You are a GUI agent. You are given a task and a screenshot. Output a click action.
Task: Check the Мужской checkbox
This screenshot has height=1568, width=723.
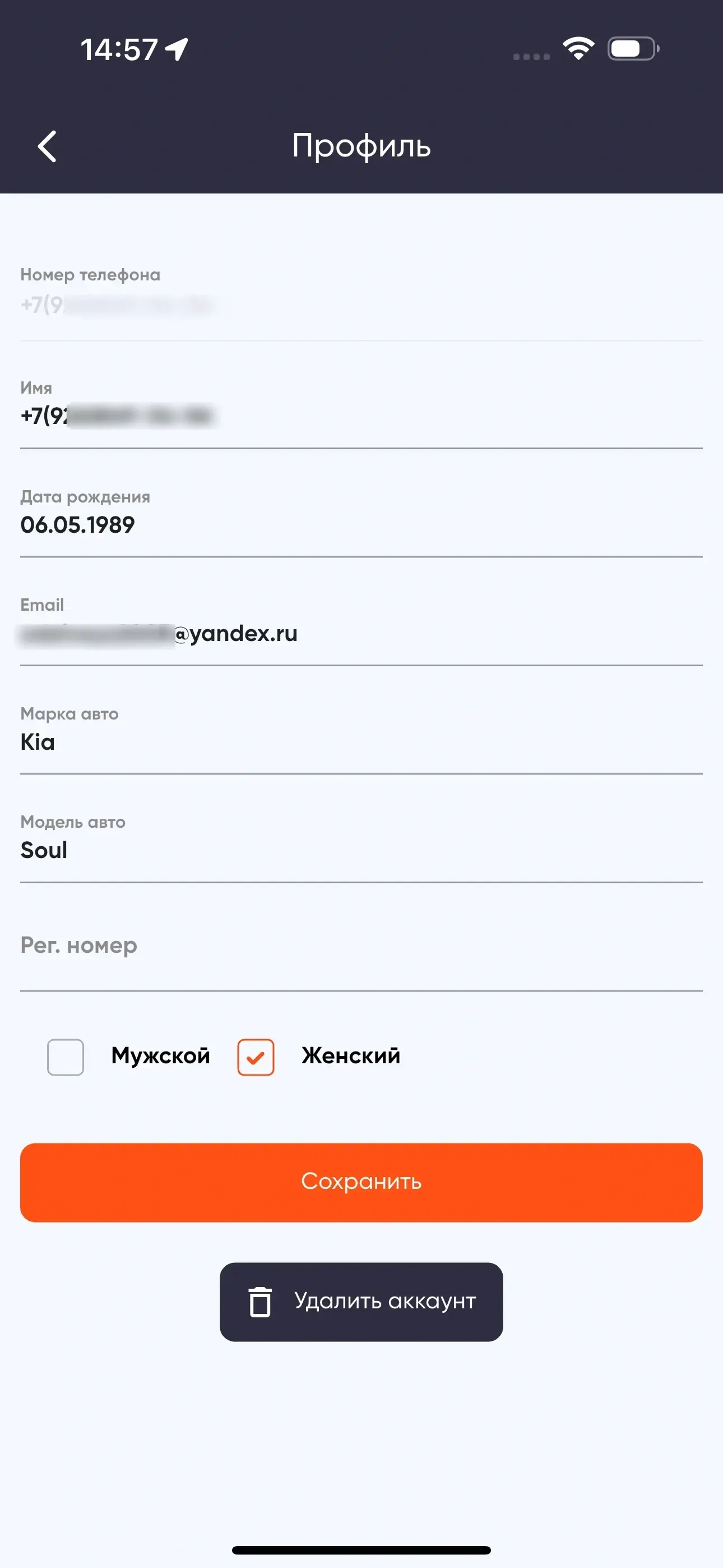click(66, 1057)
